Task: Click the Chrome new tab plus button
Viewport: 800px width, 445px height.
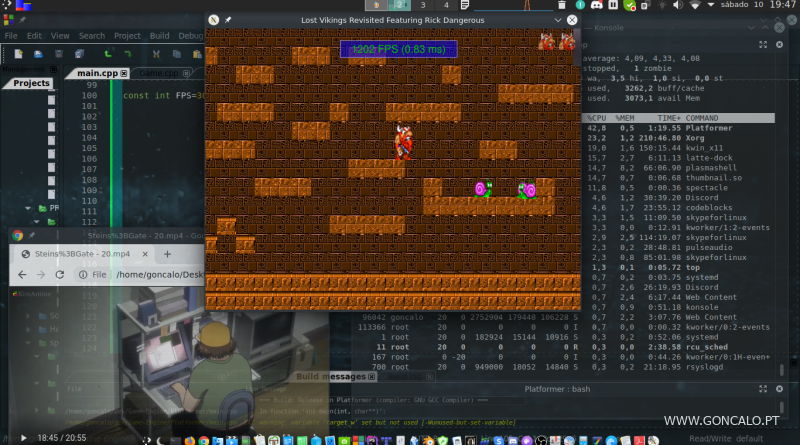Action: click(x=167, y=254)
